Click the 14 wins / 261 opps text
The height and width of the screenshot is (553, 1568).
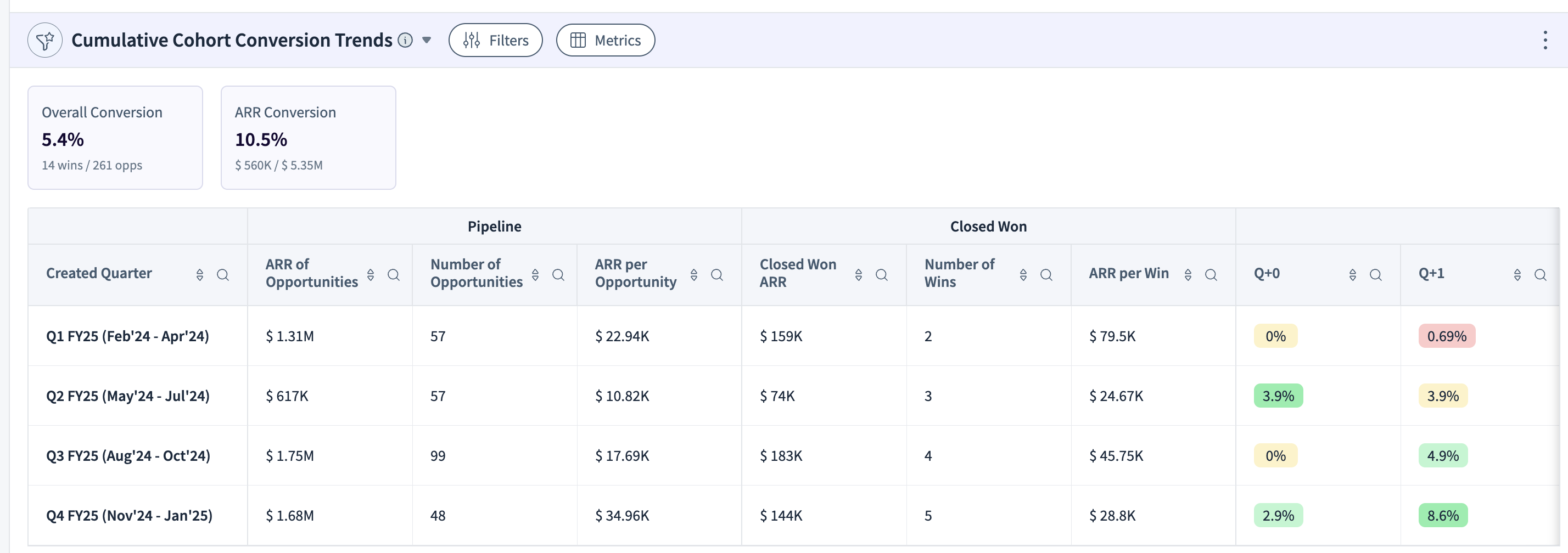pos(92,166)
